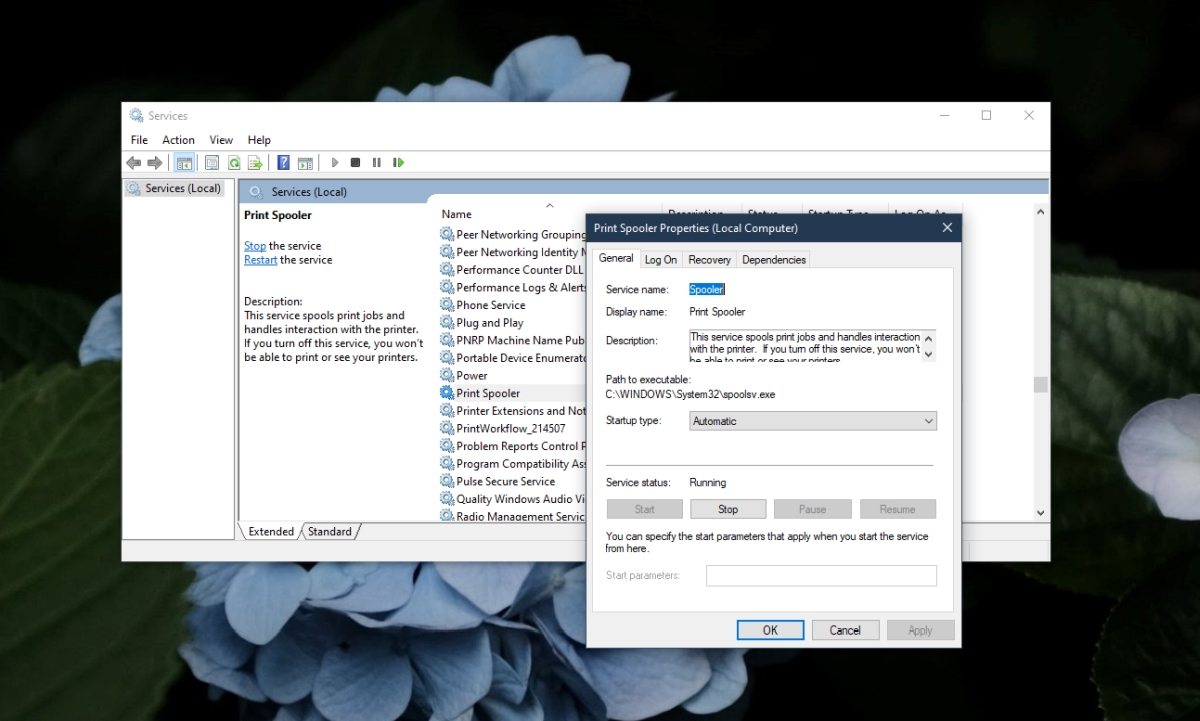Viewport: 1200px width, 721px height.
Task: Click services list scrollbar up arrow
Action: [x=1040, y=212]
